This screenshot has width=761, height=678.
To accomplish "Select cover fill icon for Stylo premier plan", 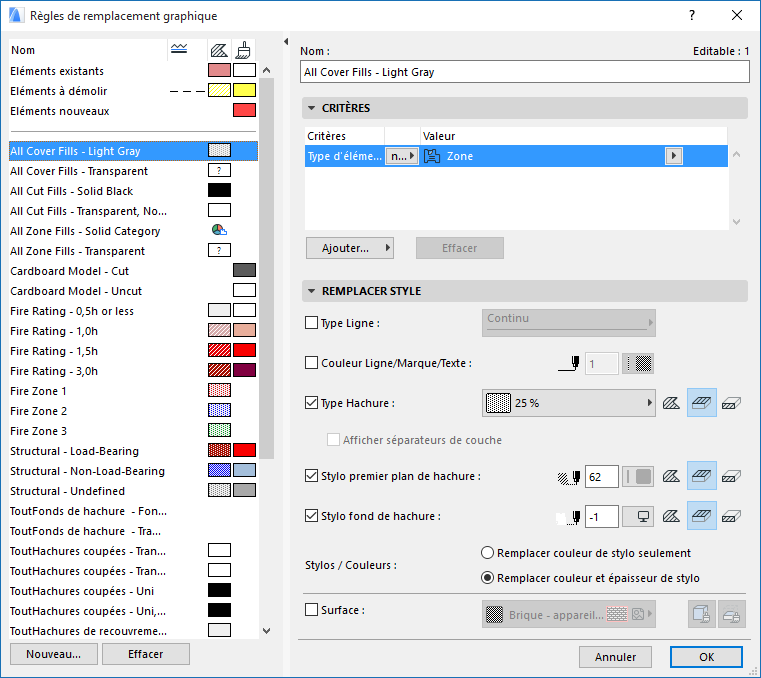I will 701,476.
